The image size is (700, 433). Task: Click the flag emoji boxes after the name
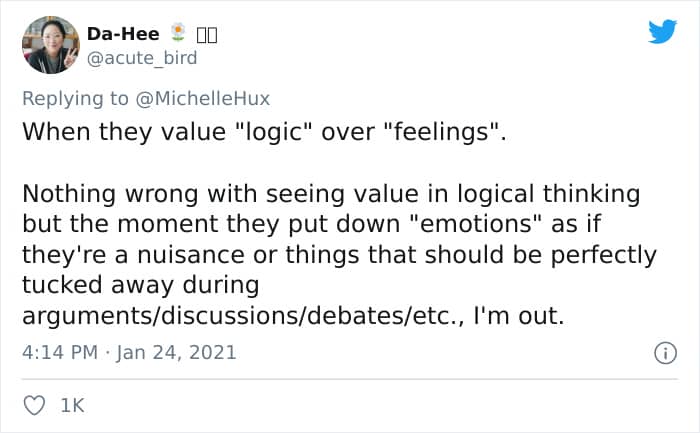tap(206, 34)
